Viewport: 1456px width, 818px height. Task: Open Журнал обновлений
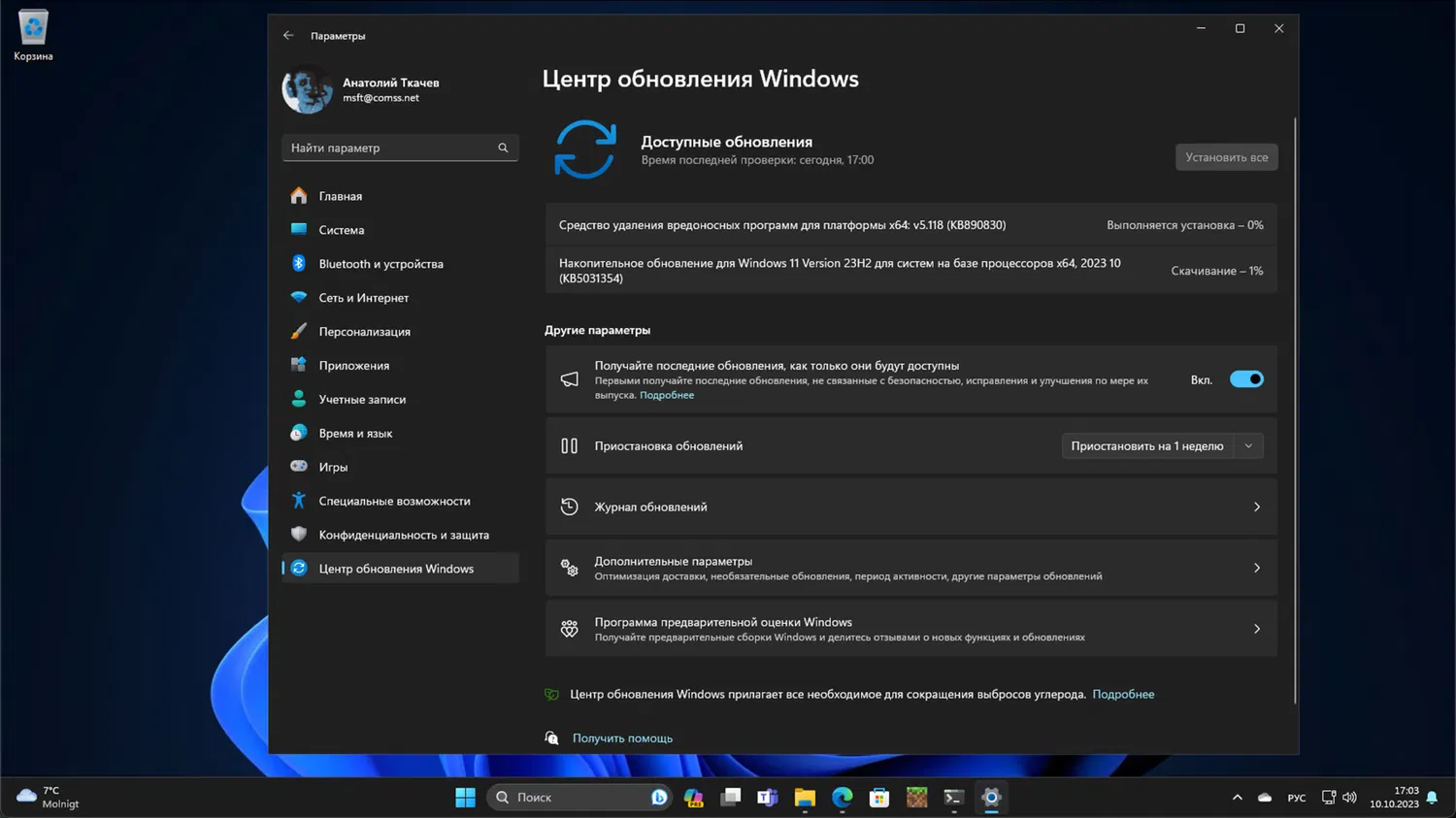click(x=910, y=507)
